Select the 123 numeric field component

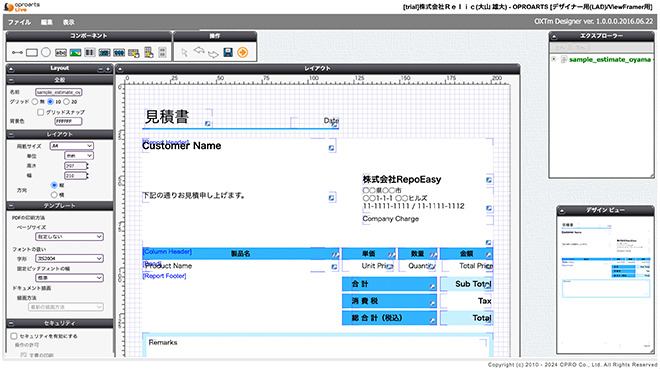[104, 53]
